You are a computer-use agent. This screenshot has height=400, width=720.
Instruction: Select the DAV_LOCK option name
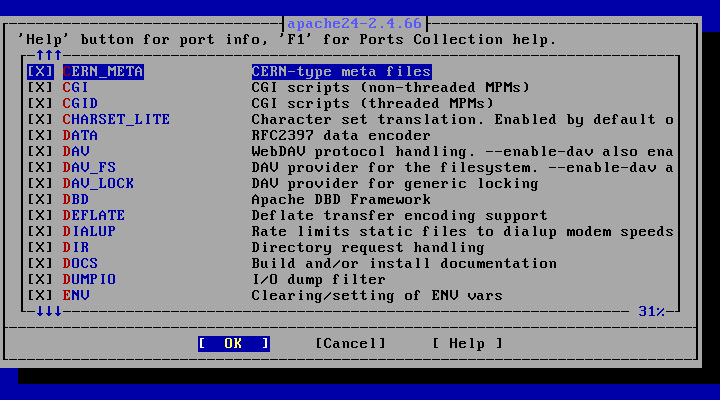pos(99,184)
